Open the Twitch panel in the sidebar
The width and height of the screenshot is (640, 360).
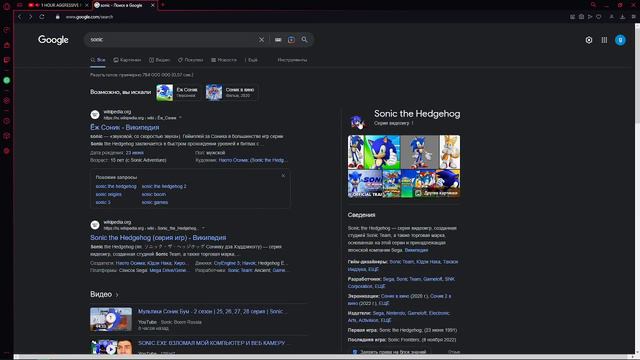(7, 60)
